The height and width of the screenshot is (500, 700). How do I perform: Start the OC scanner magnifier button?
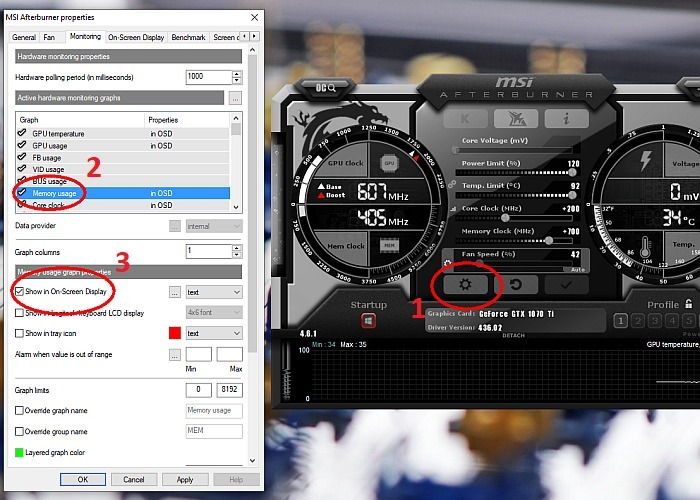pyautogui.click(x=325, y=88)
